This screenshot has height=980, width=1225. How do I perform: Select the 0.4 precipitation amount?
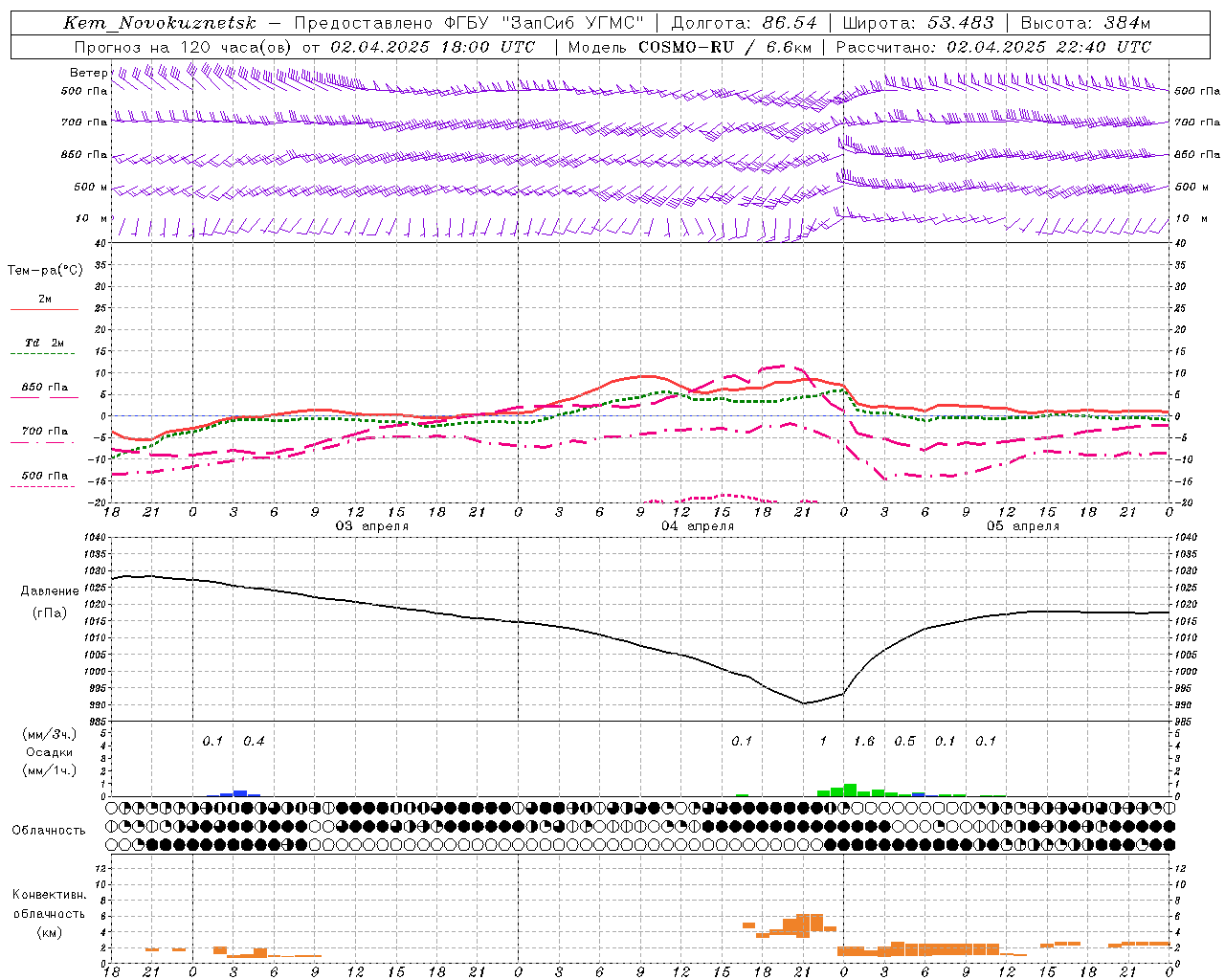pos(254,741)
